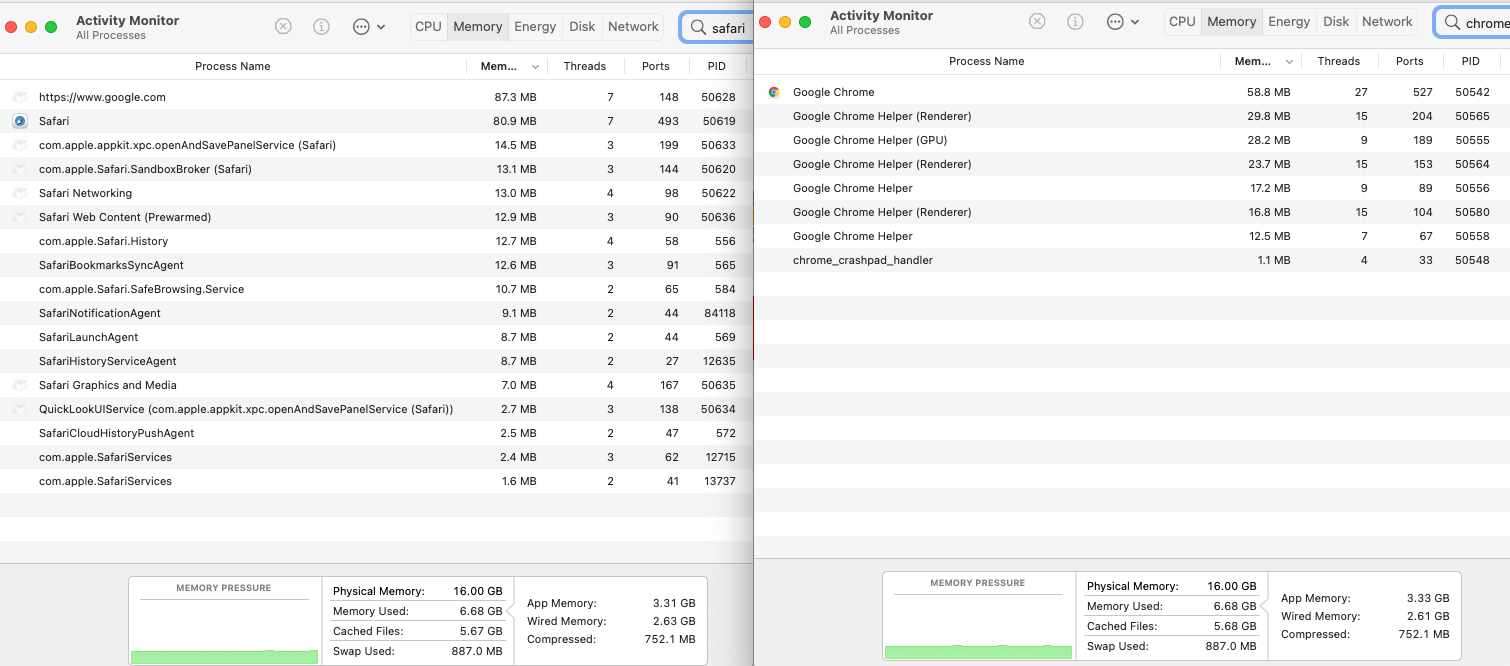Select the com.apple.Safari.SafeBrowsing.Service row

tap(376, 289)
